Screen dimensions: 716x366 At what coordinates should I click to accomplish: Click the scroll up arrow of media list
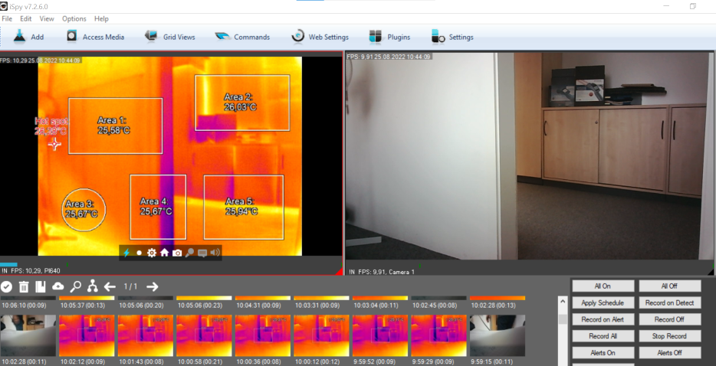563,302
